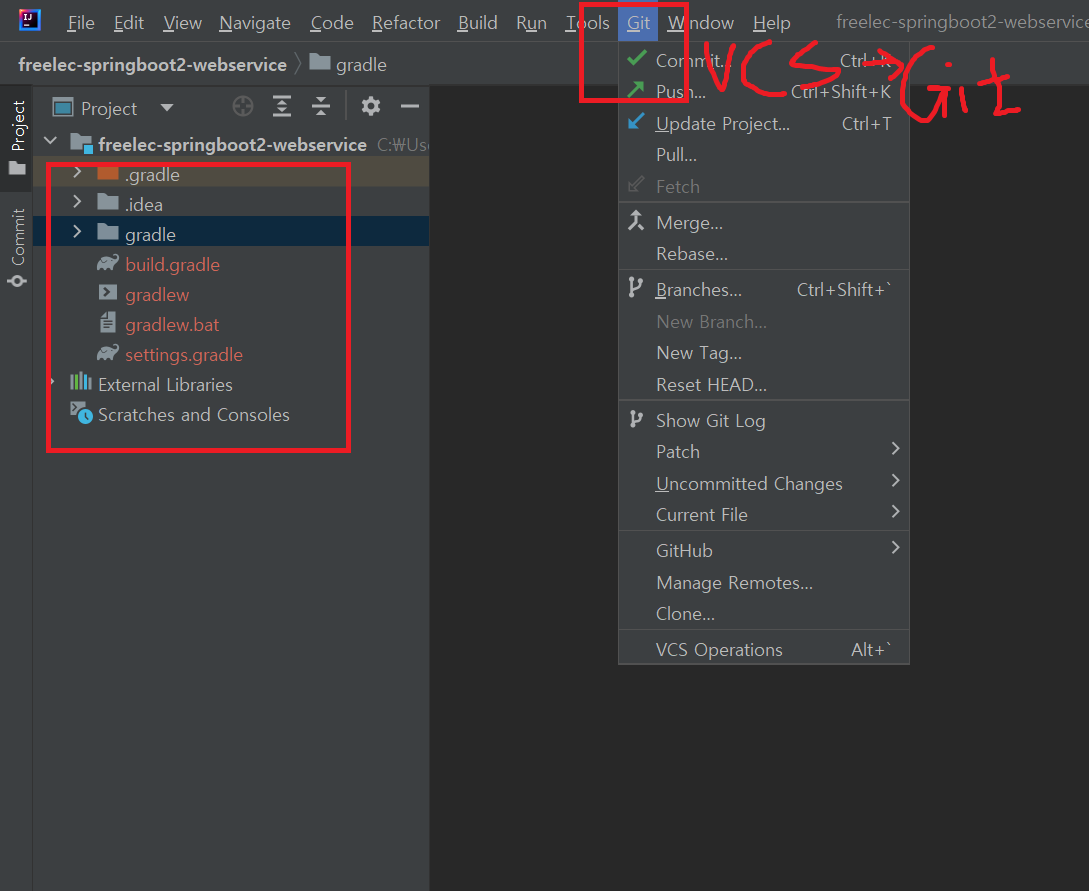The height and width of the screenshot is (891, 1089).
Task: Click the orange .gradle folder icon
Action: [108, 173]
